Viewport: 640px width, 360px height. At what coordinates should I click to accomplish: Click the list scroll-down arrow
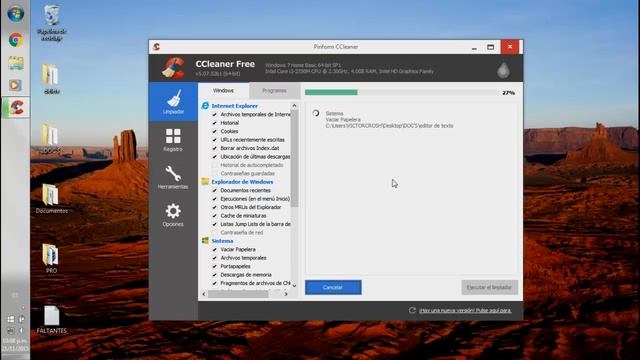294,285
